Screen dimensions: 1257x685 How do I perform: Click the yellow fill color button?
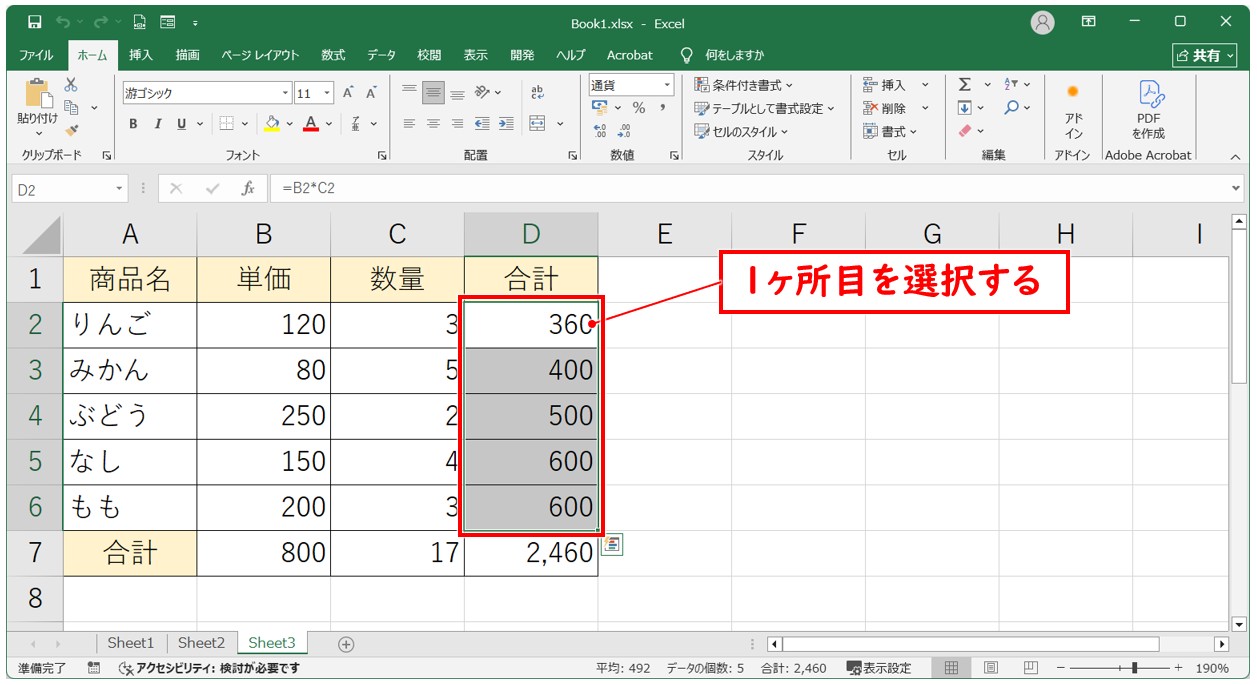tap(271, 124)
